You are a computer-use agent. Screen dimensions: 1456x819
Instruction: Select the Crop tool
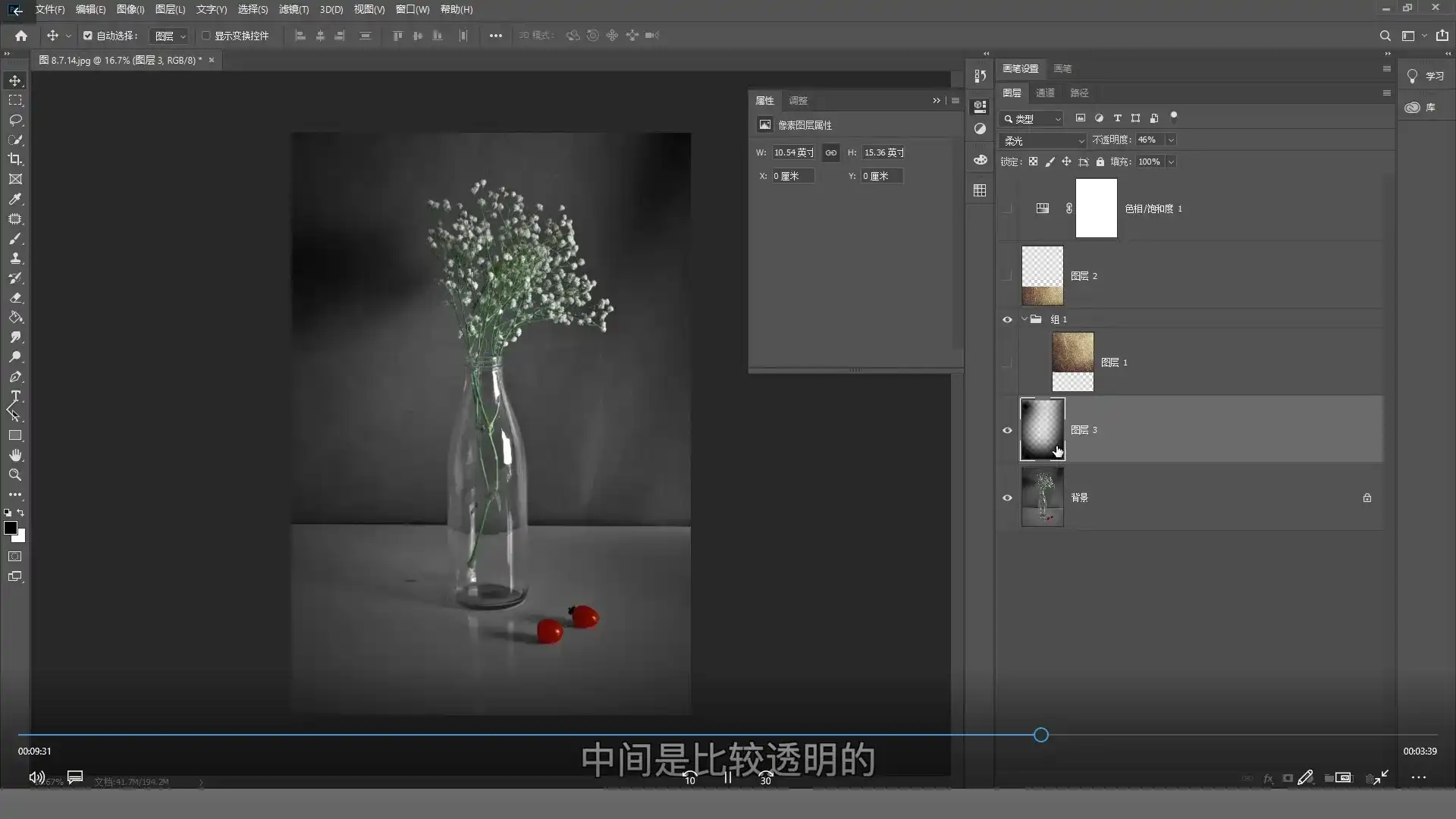coord(15,159)
